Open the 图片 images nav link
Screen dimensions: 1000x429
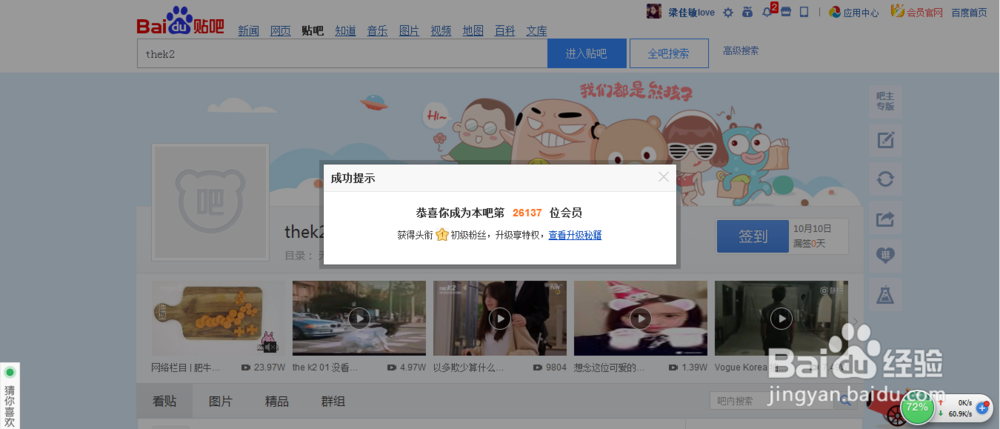(409, 31)
